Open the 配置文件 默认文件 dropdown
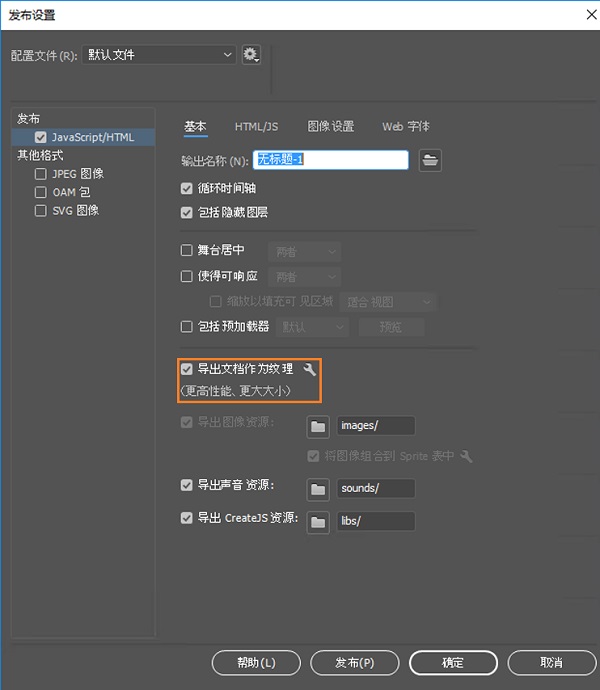The height and width of the screenshot is (690, 600). (154, 55)
